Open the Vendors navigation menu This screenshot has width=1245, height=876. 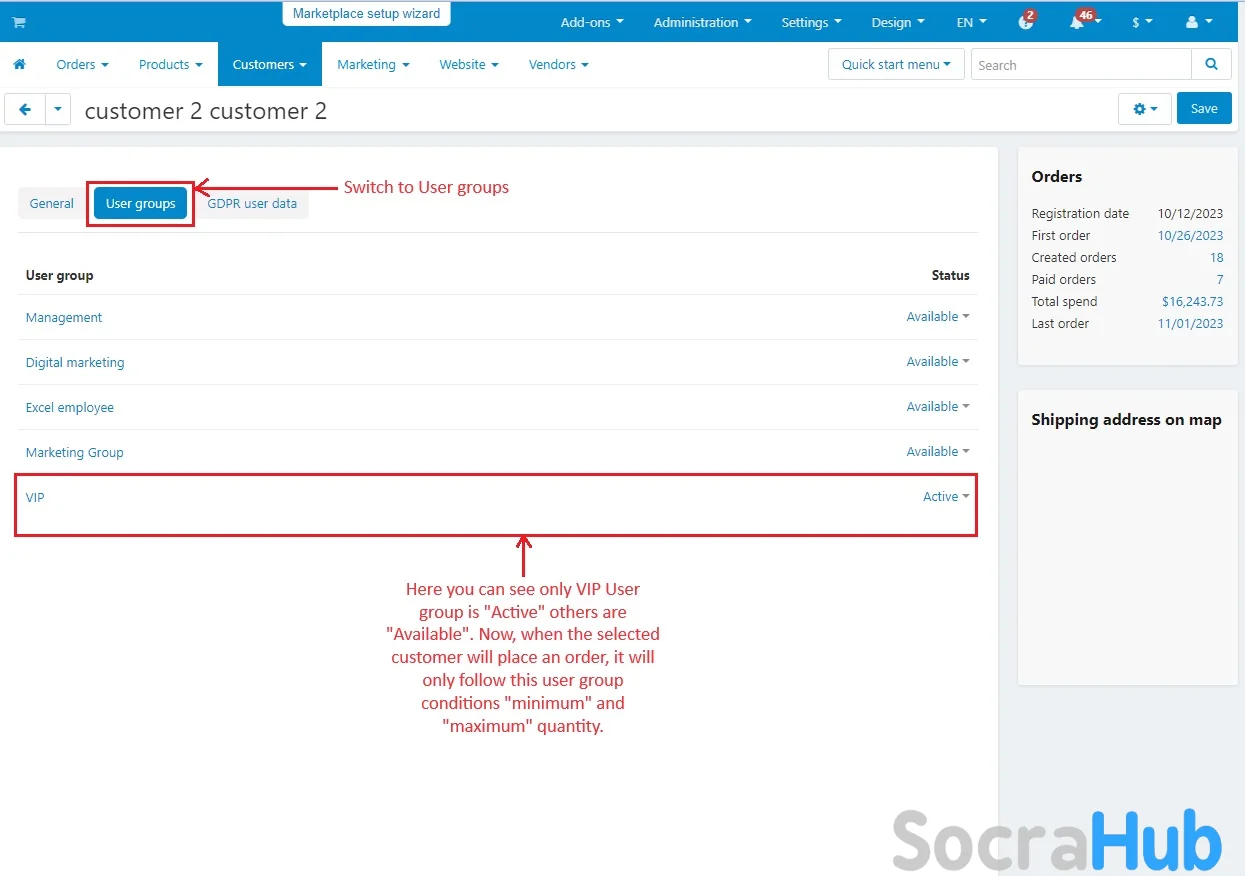click(558, 64)
